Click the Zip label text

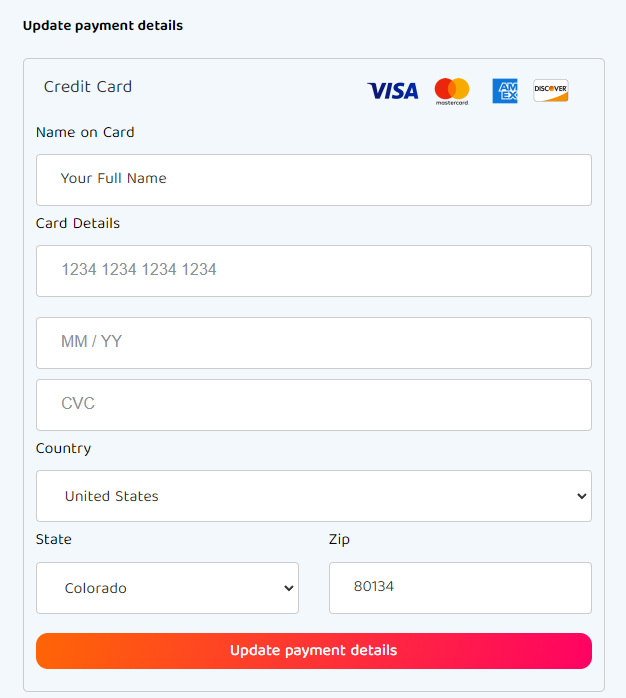tap(339, 539)
